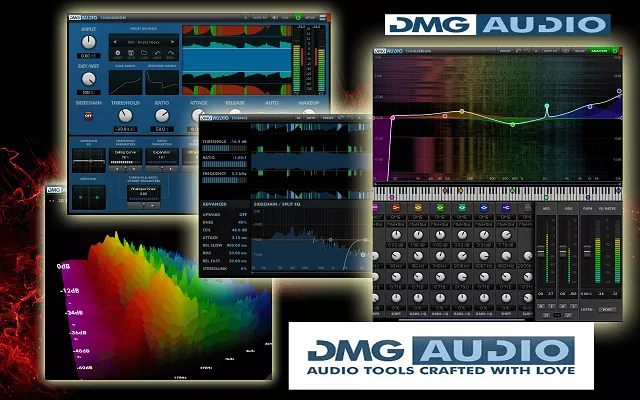
Task: Click the SIDECHAIN / SPLIT EQ header in Essence
Action: [277, 204]
